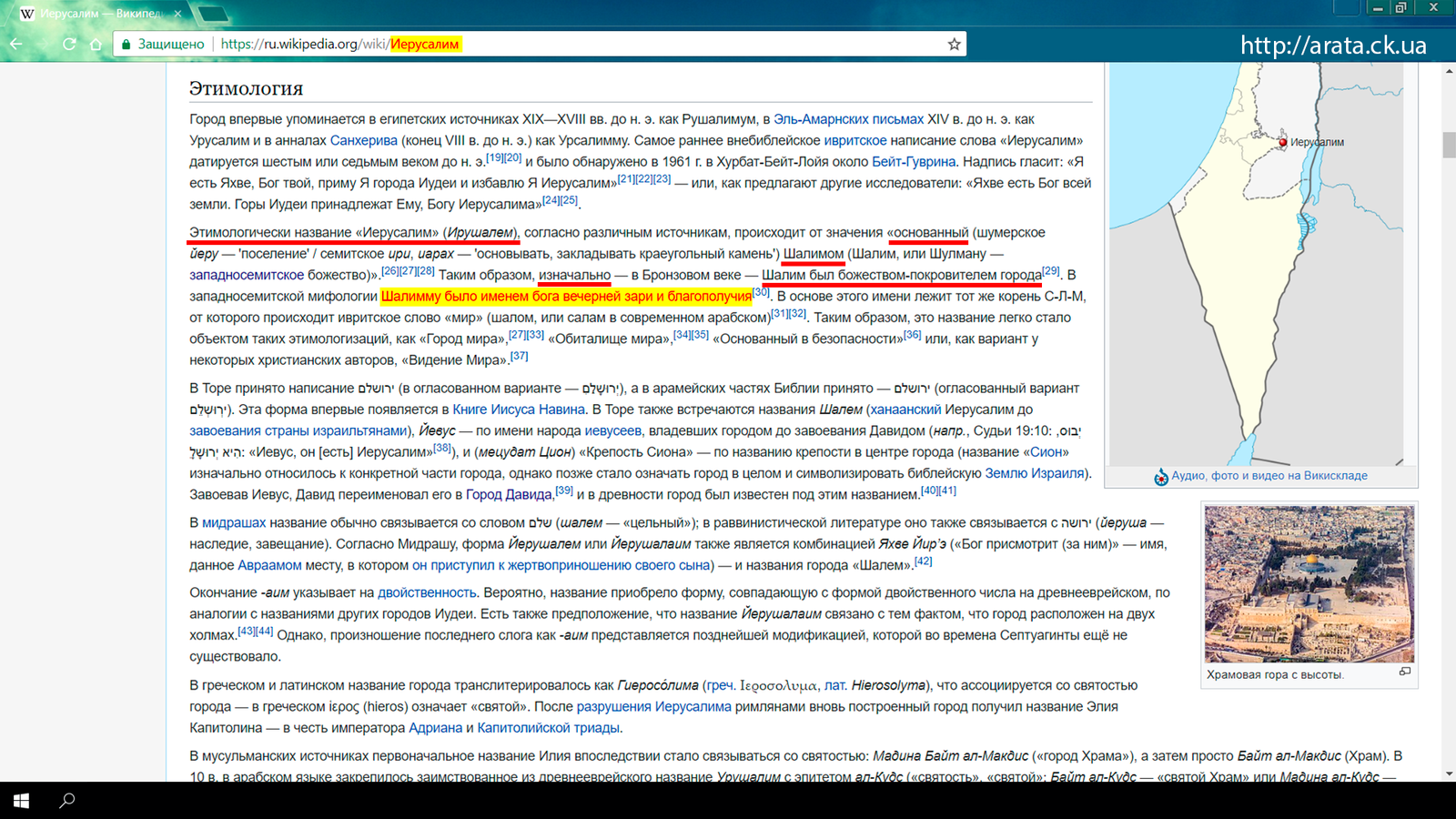Enlarge the Temple Mount image via expand icon
This screenshot has height=819, width=1456.
[1404, 672]
